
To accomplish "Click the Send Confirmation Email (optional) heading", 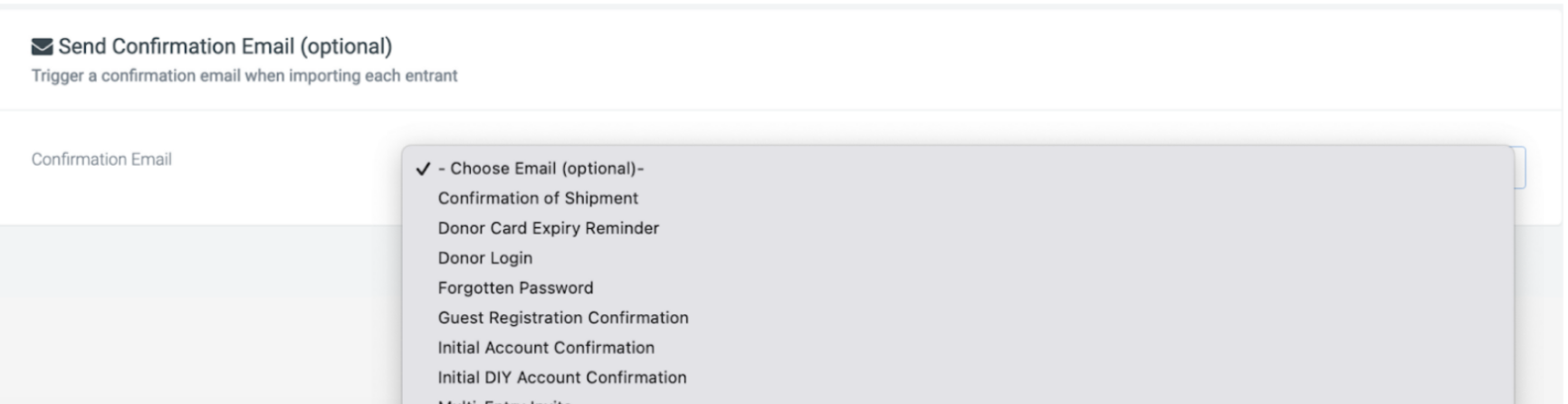I will coord(225,46).
